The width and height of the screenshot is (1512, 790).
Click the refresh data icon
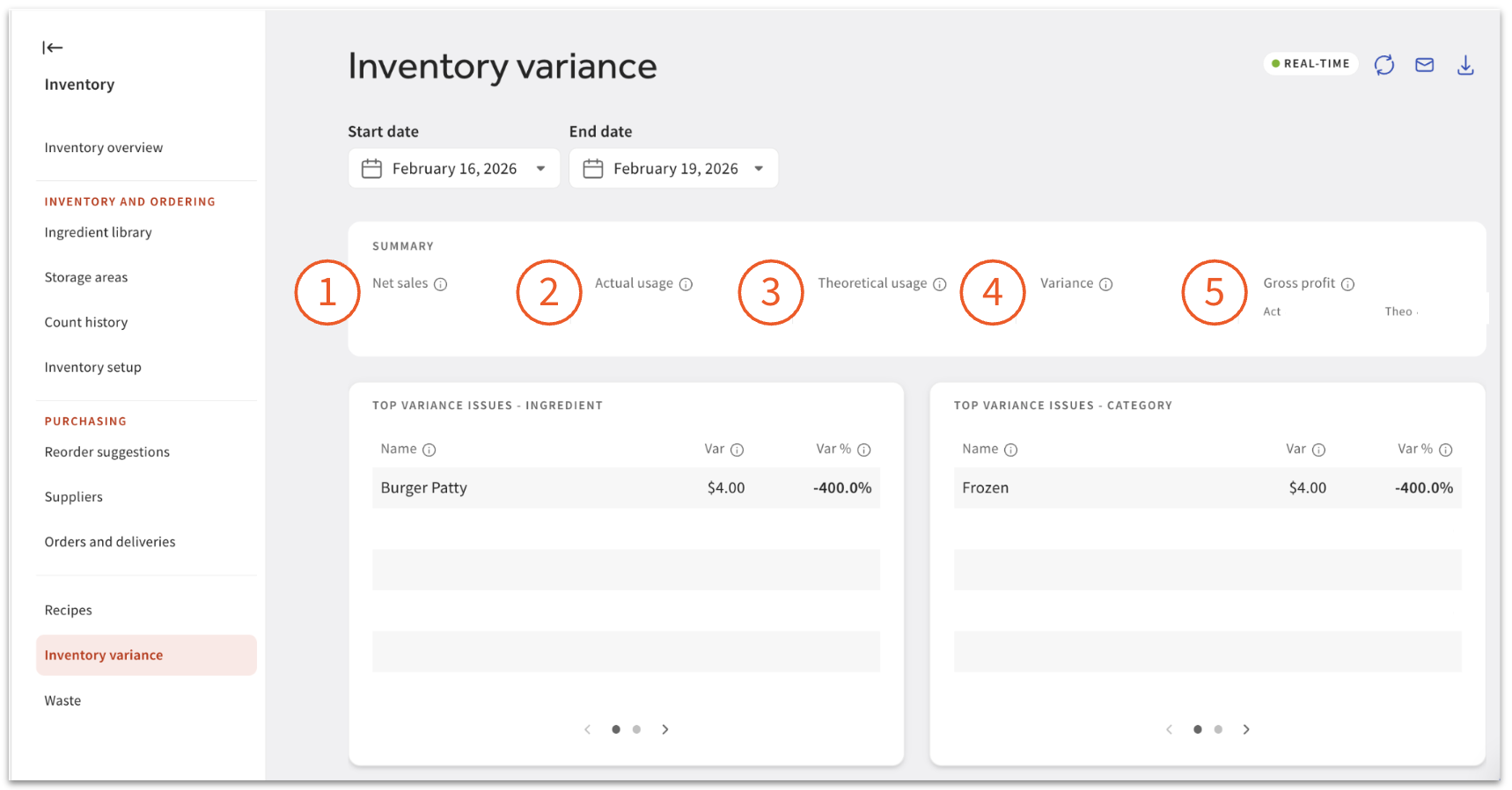point(1384,64)
